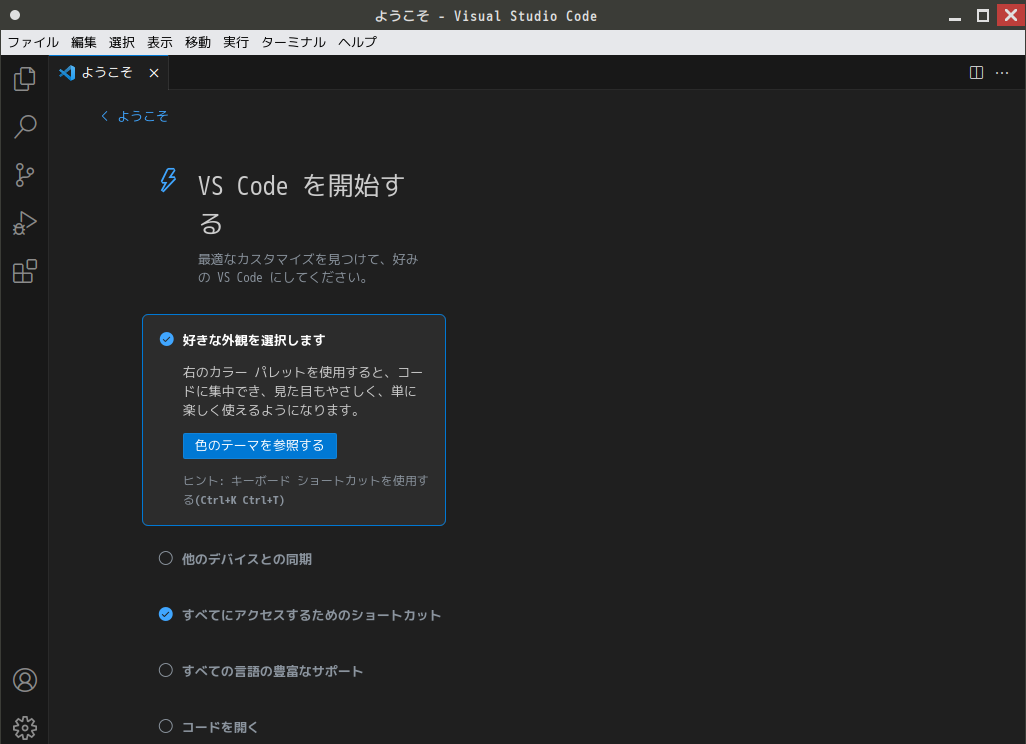
Task: Open the ヘルプ menu
Action: 357,43
